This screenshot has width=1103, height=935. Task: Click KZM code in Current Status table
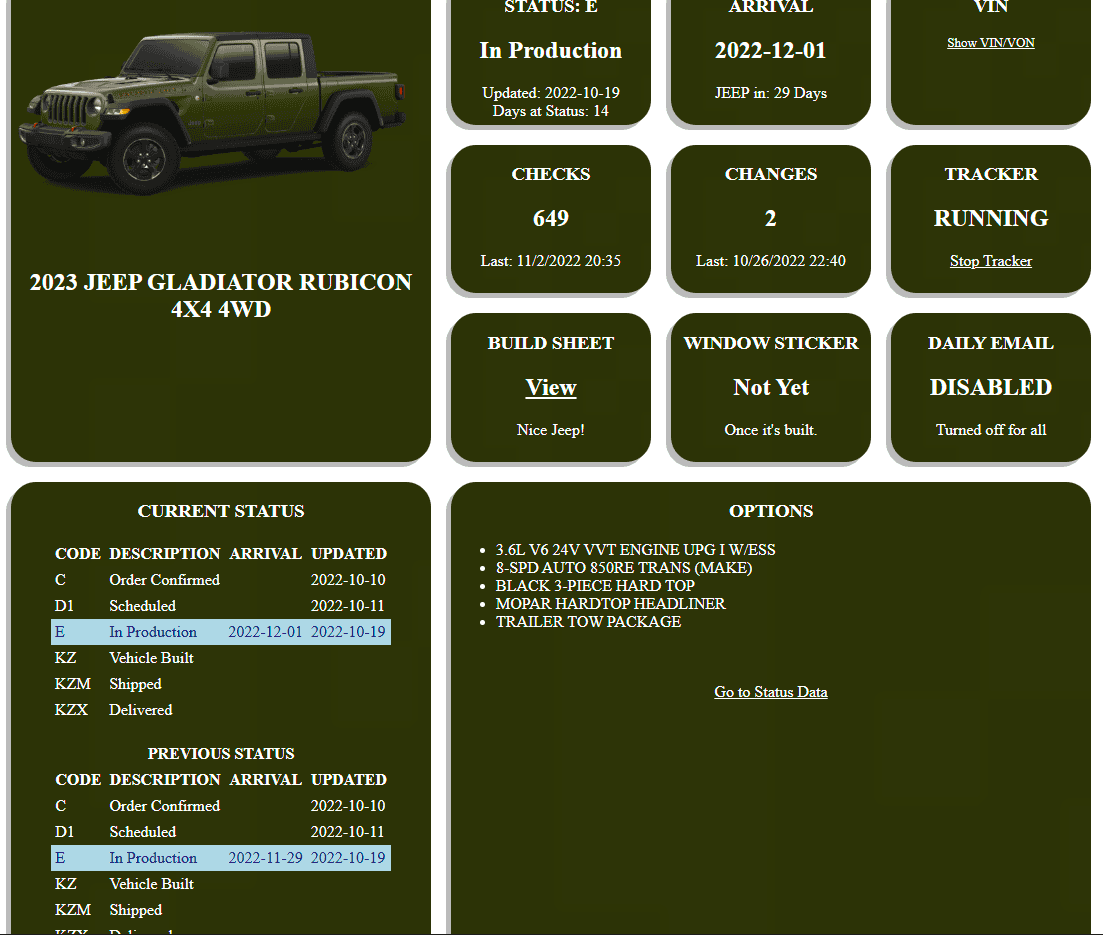(72, 684)
